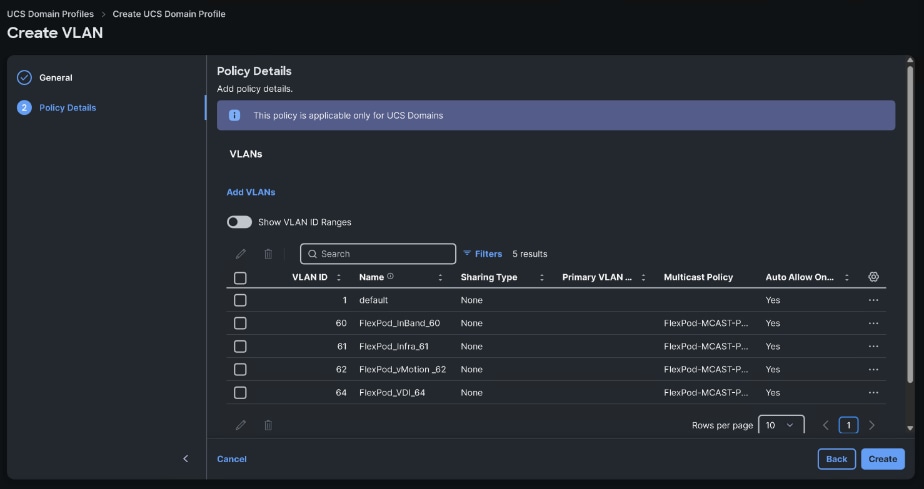924x489 pixels.
Task: Select the FlexPod_Infra_61 row checkbox
Action: [x=240, y=346]
